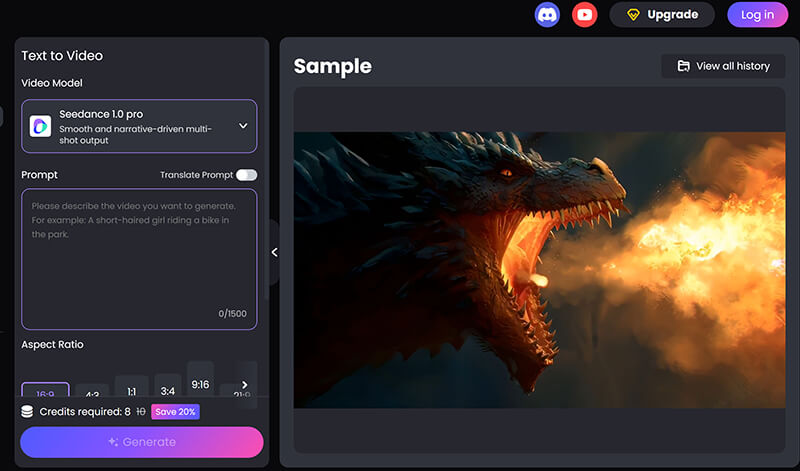The height and width of the screenshot is (471, 800).
Task: Click the Log in button
Action: (757, 15)
